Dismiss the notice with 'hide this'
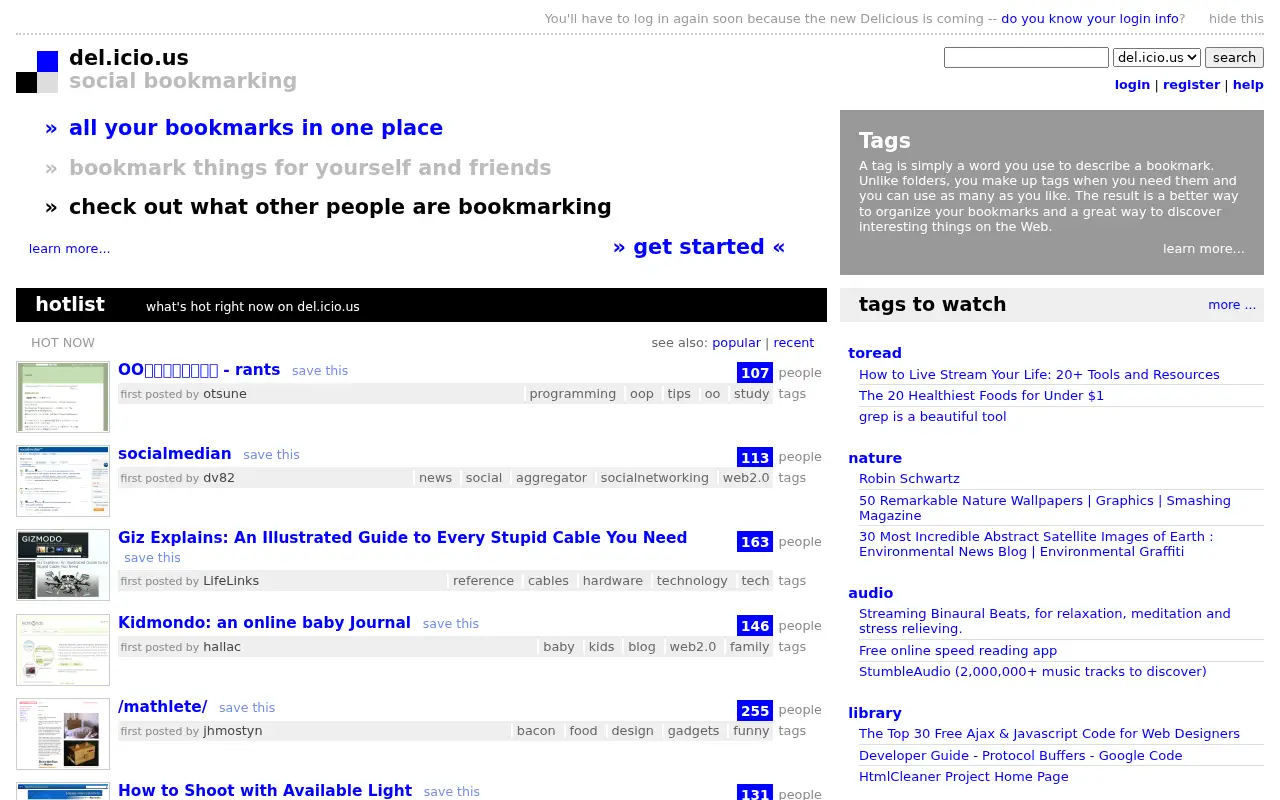 click(x=1236, y=18)
